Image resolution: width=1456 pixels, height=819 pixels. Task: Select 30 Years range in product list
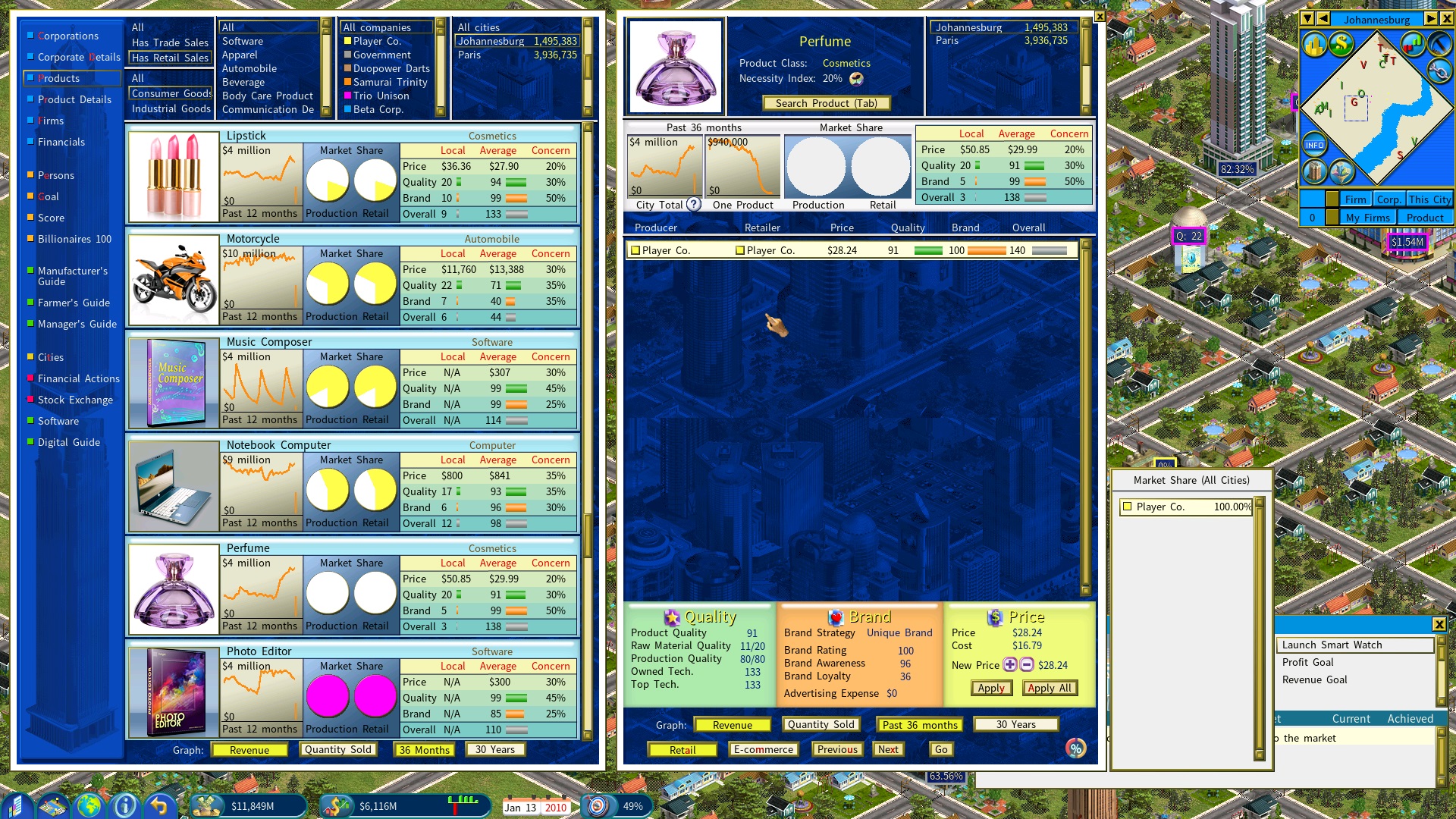click(495, 749)
